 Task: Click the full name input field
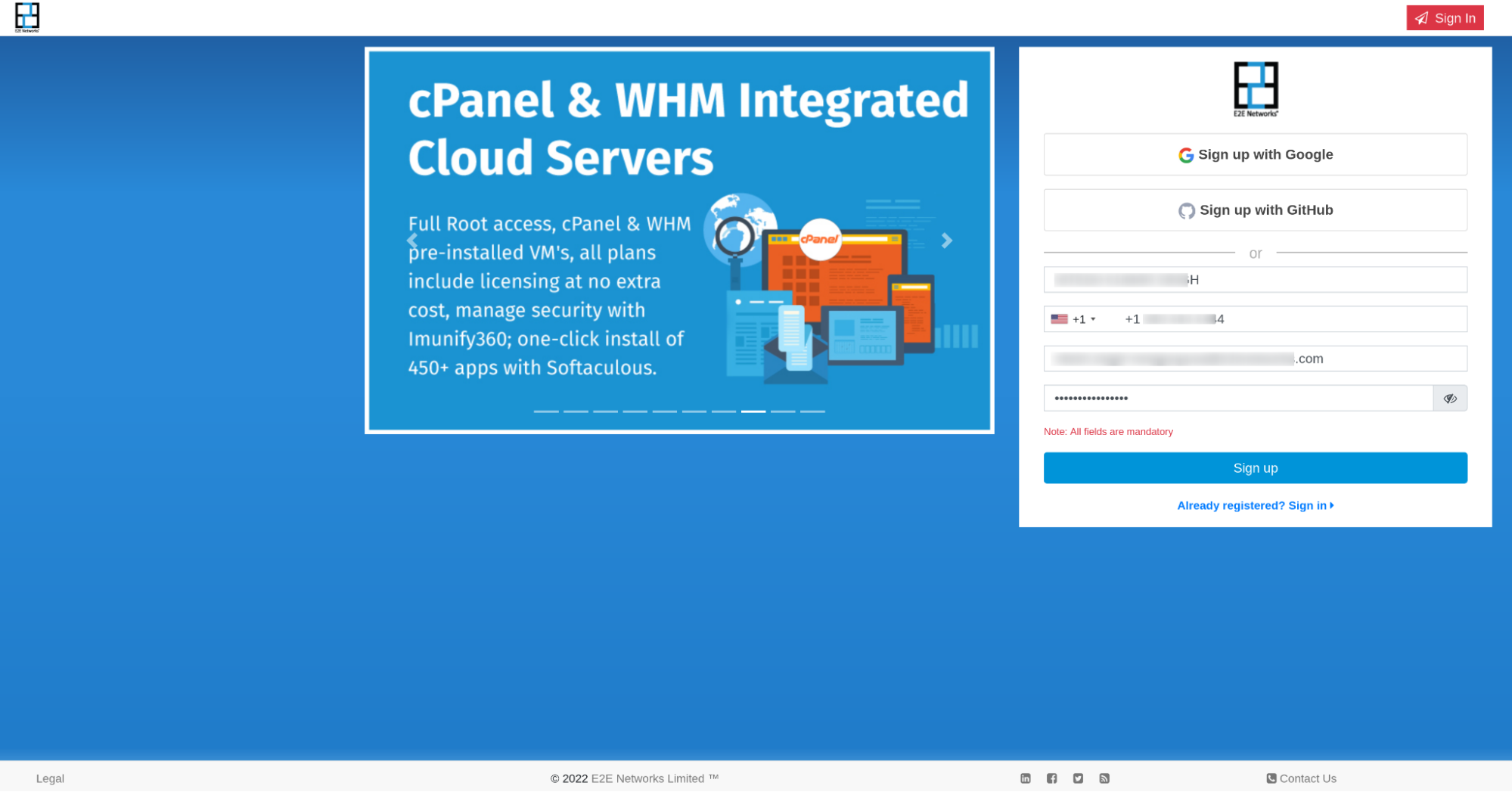point(1255,280)
